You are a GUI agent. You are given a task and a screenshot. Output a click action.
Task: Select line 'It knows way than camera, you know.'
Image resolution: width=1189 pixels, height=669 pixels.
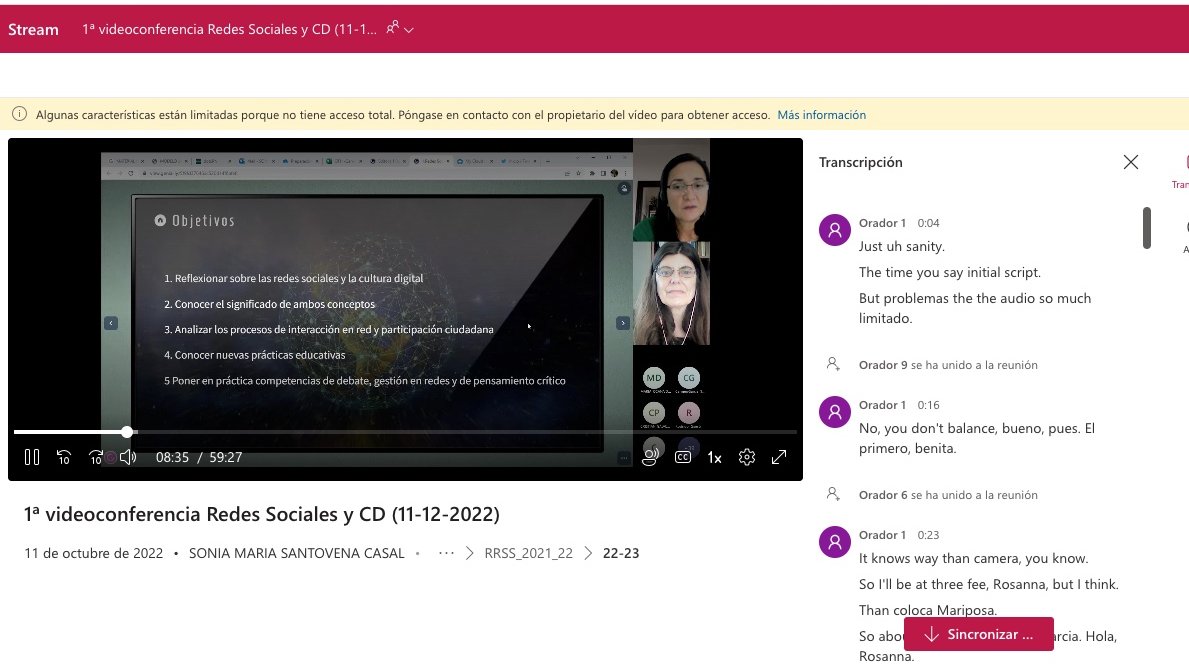coord(974,558)
